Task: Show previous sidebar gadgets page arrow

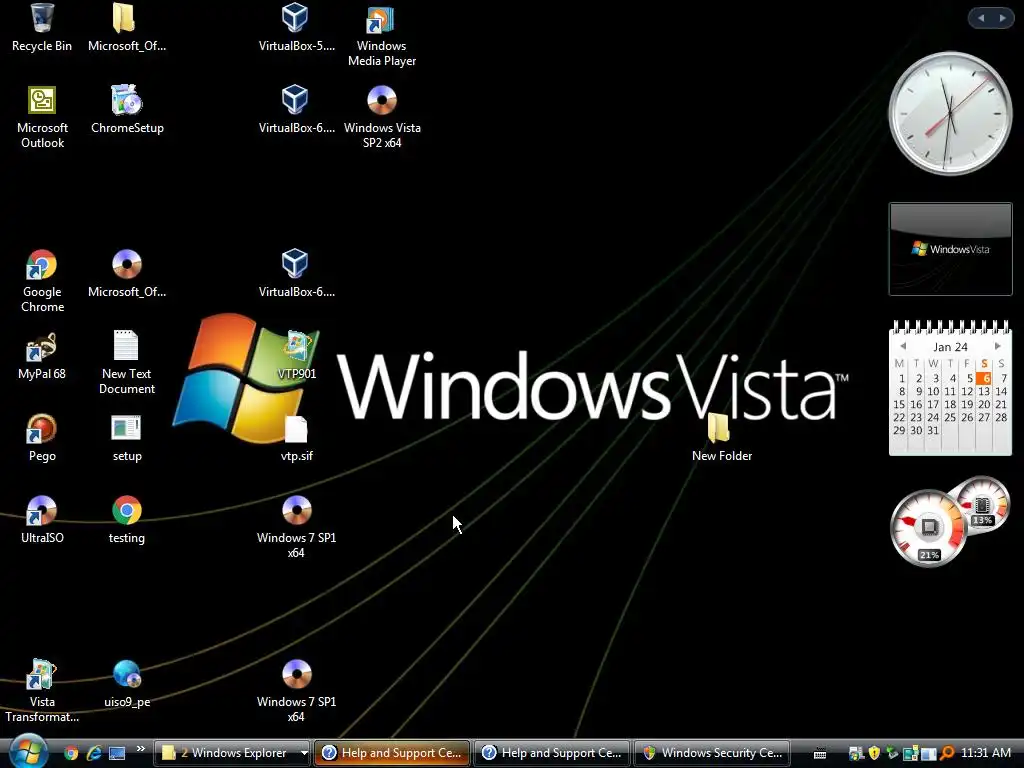Action: (981, 18)
